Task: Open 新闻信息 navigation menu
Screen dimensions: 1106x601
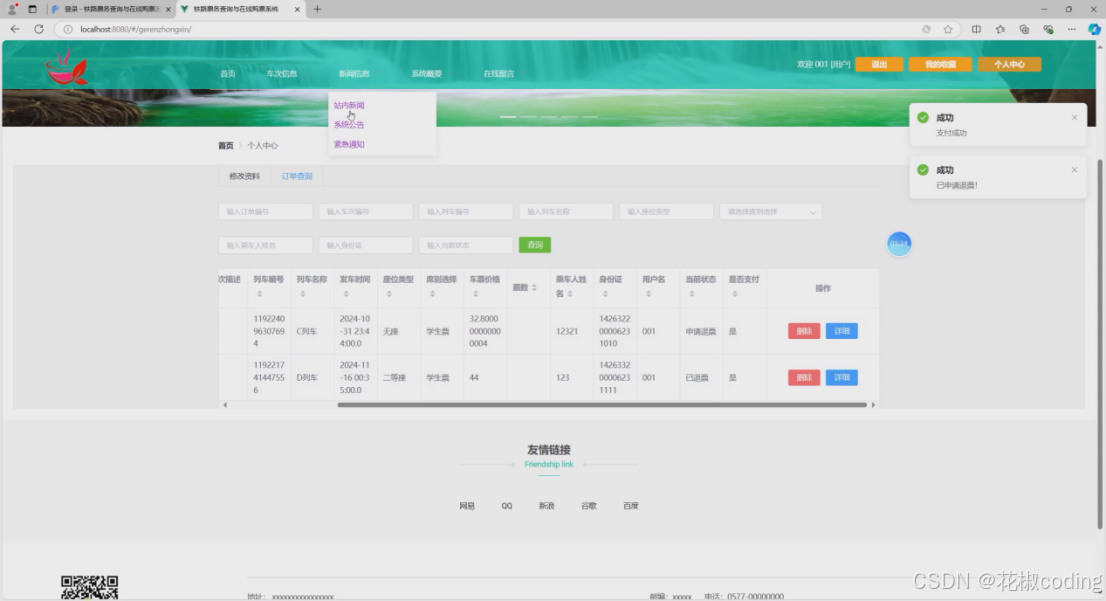Action: coord(354,74)
